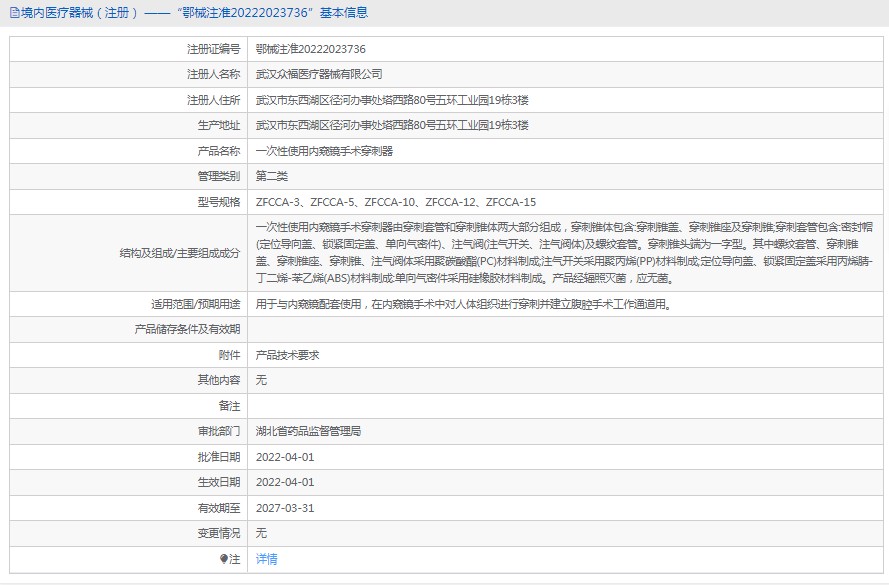Click the 变更情况 row label

coord(219,533)
